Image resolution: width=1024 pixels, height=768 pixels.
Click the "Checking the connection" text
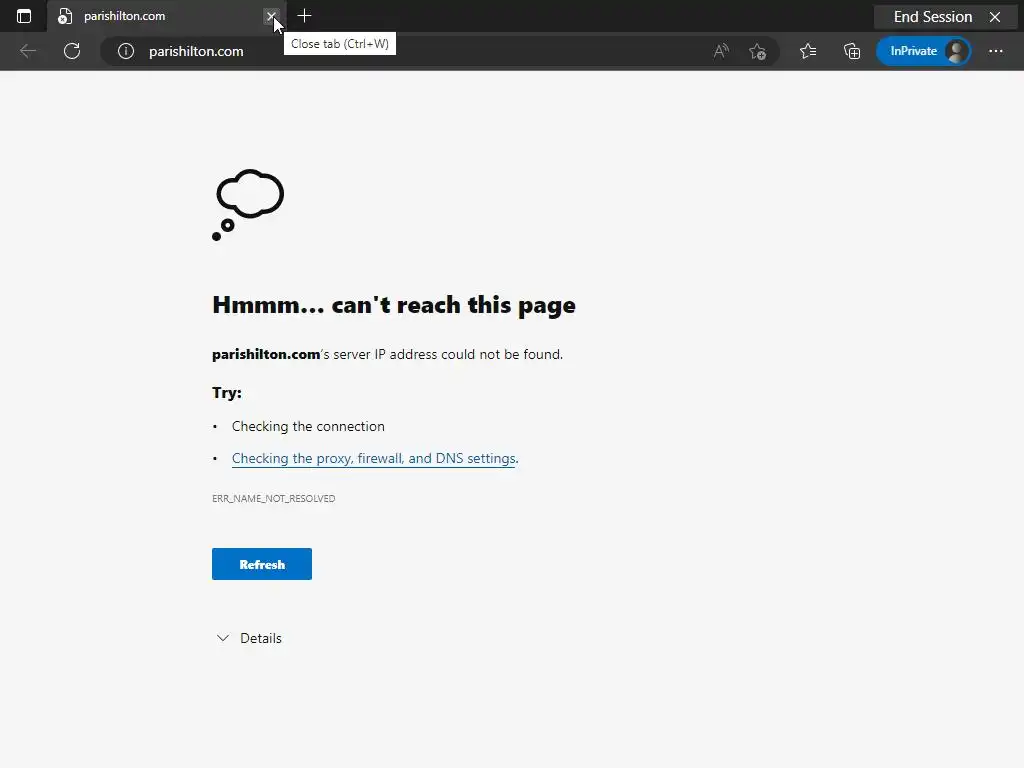(x=308, y=426)
